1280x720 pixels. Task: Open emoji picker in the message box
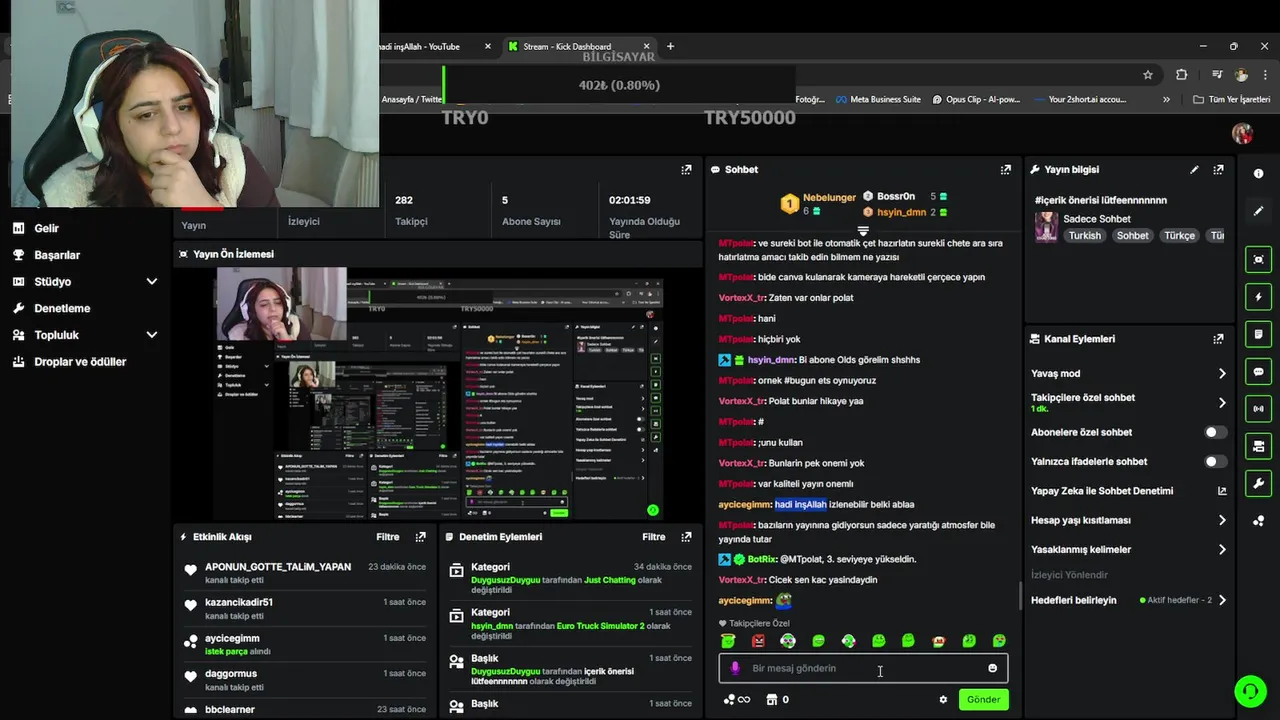click(992, 668)
